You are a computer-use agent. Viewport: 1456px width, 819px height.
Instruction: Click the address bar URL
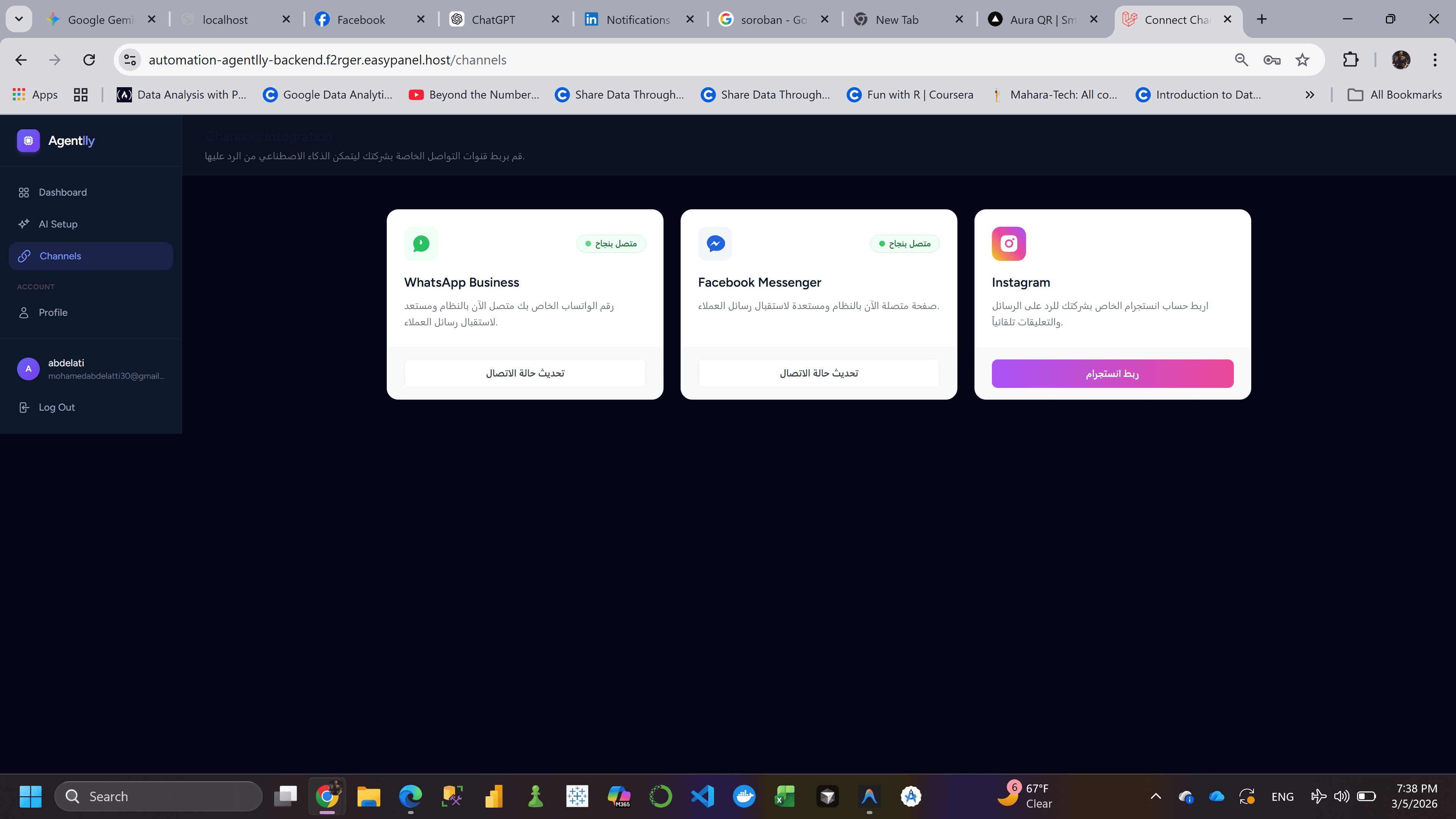pyautogui.click(x=327, y=60)
